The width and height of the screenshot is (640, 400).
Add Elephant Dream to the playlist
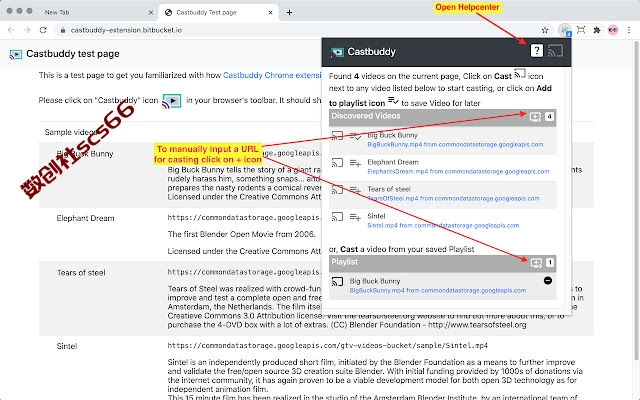click(355, 163)
